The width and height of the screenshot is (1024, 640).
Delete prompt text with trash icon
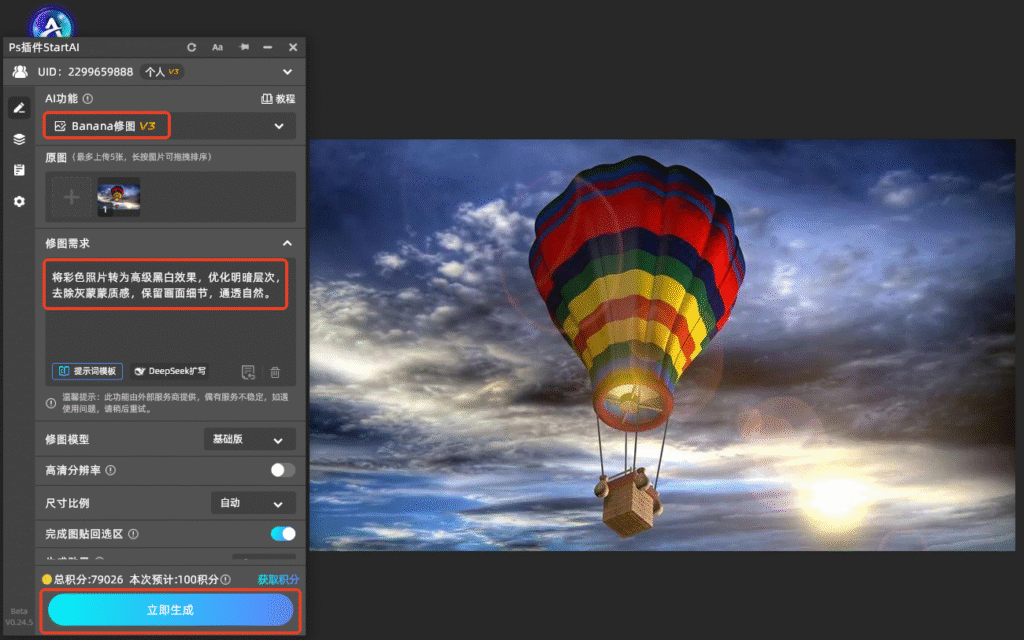pyautogui.click(x=275, y=372)
